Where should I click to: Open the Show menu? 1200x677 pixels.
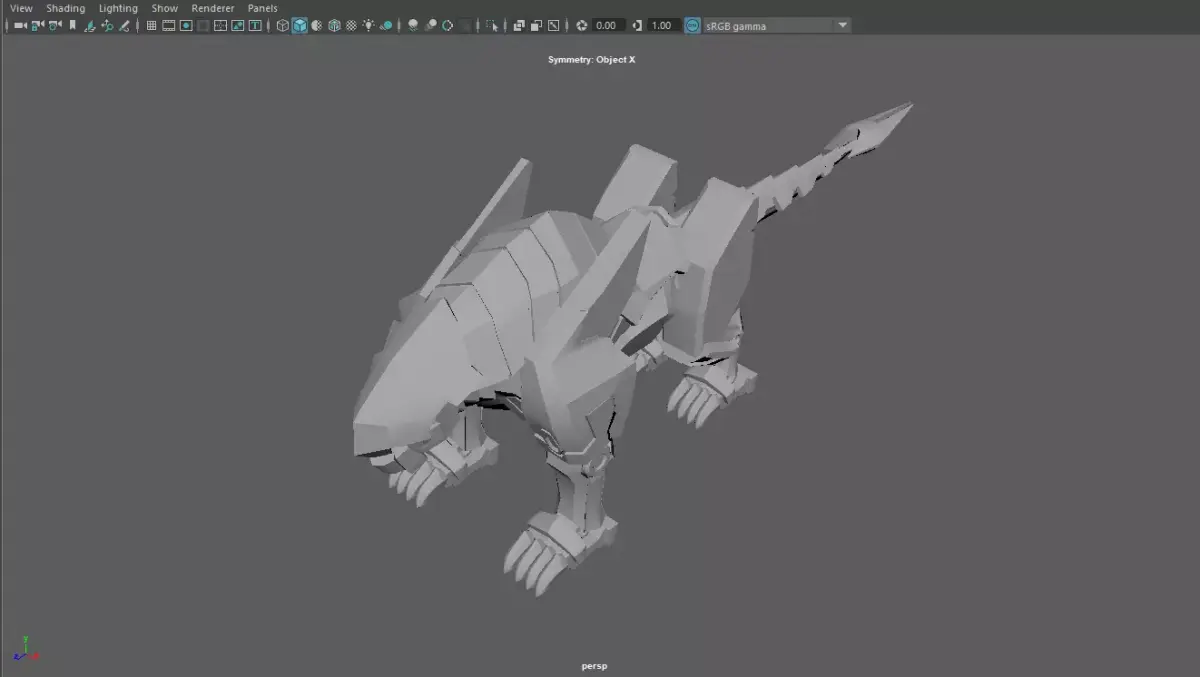(165, 8)
